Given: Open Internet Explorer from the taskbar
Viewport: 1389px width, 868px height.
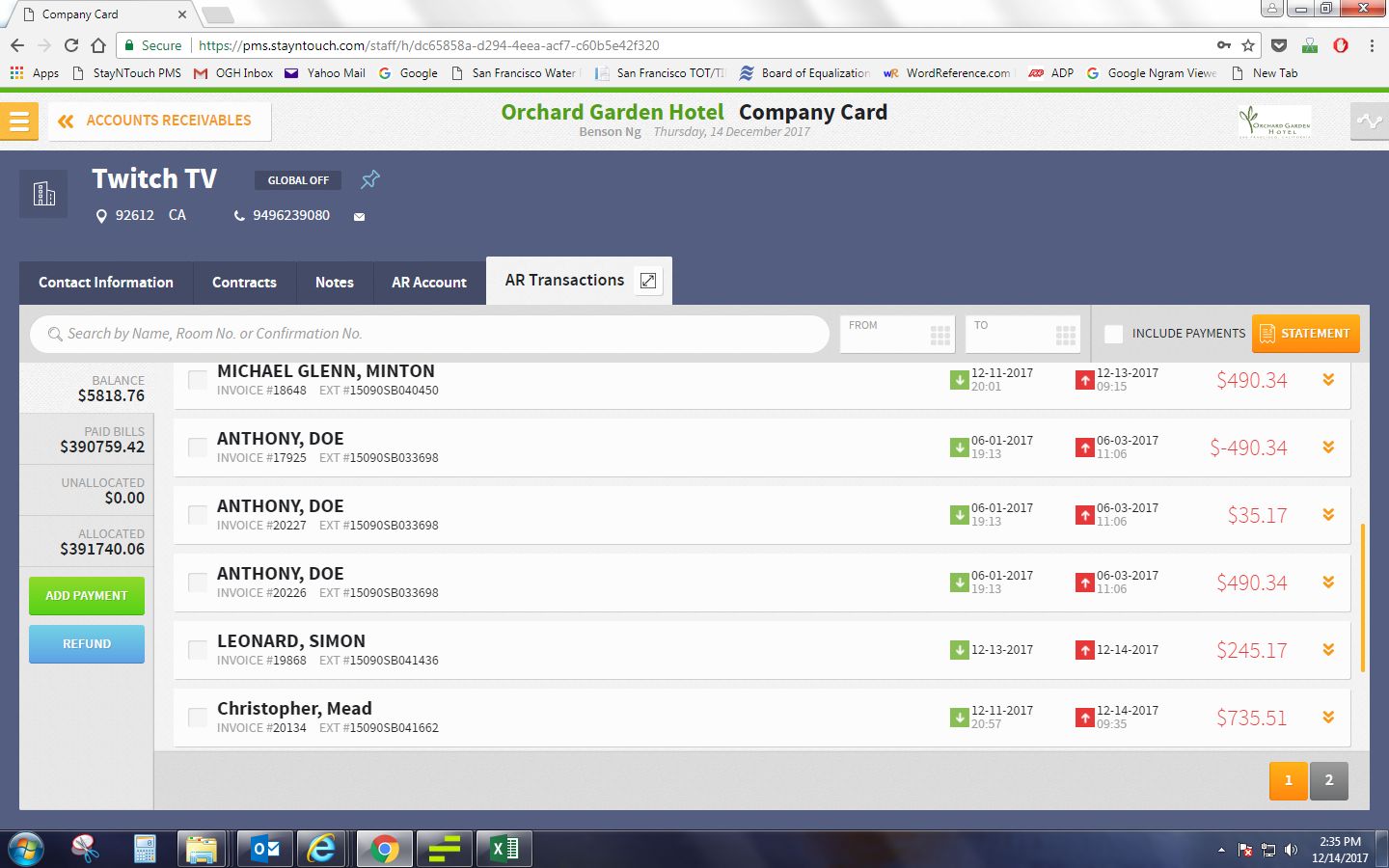Looking at the screenshot, I should tap(321, 849).
